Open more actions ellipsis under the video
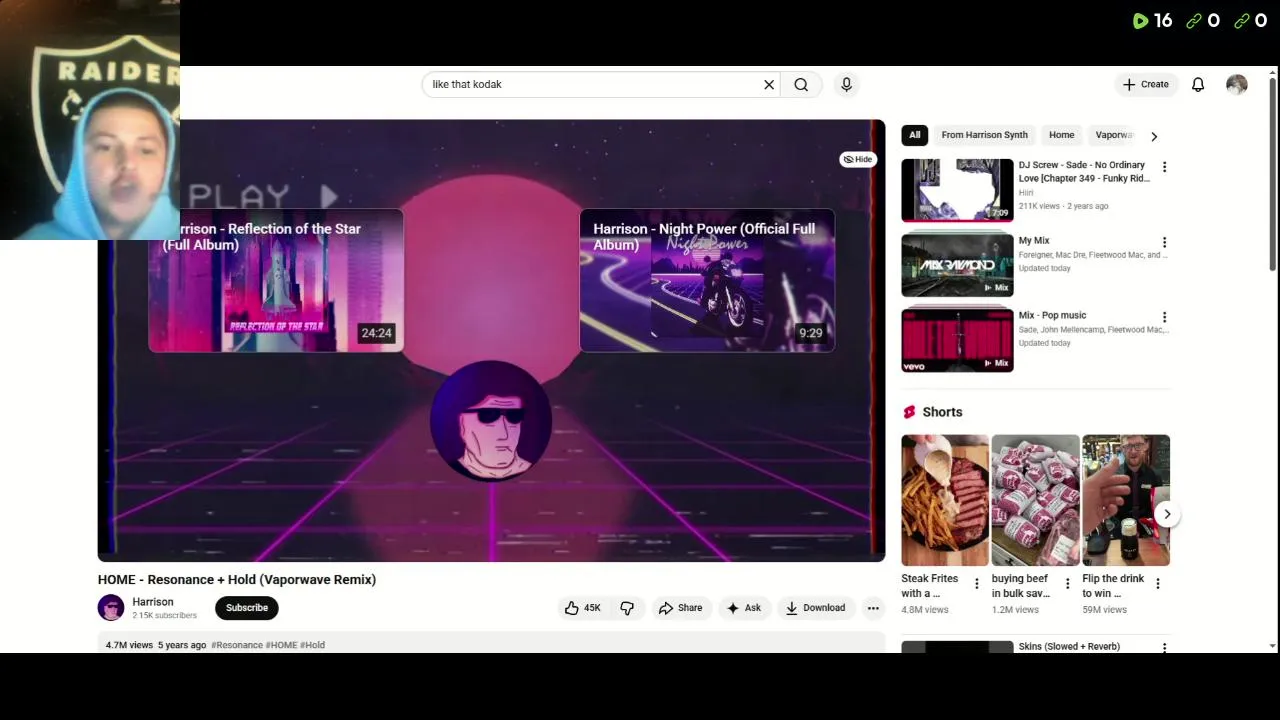The height and width of the screenshot is (720, 1280). [873, 608]
